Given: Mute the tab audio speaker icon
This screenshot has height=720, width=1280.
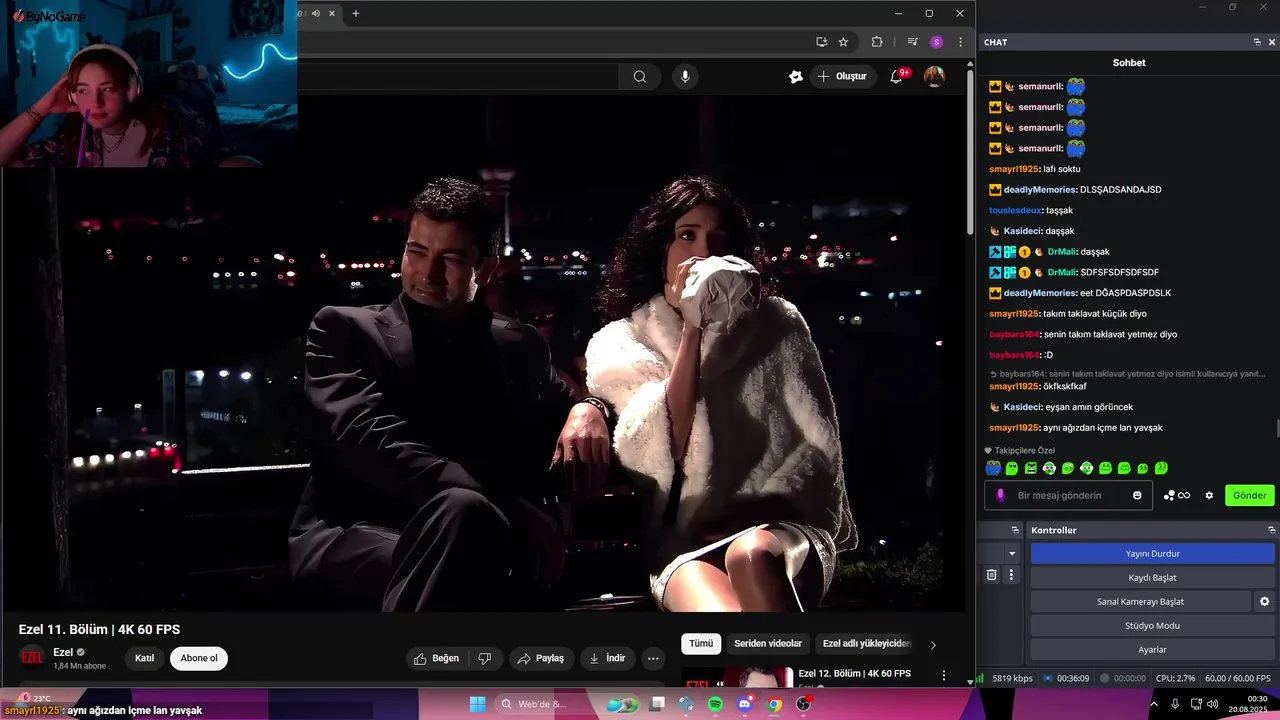Looking at the screenshot, I should [x=316, y=13].
